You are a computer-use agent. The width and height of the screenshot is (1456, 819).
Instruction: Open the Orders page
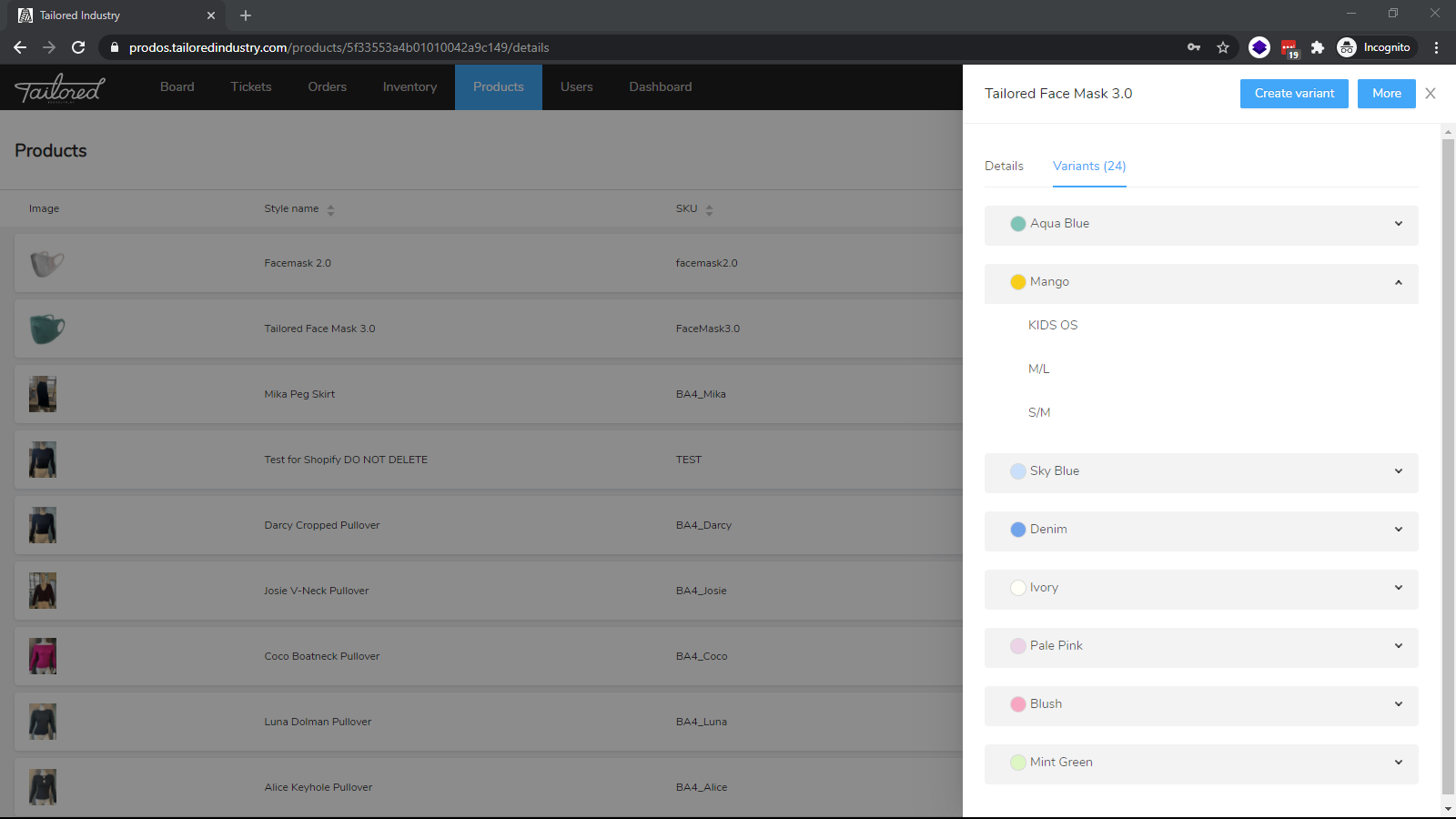point(328,87)
